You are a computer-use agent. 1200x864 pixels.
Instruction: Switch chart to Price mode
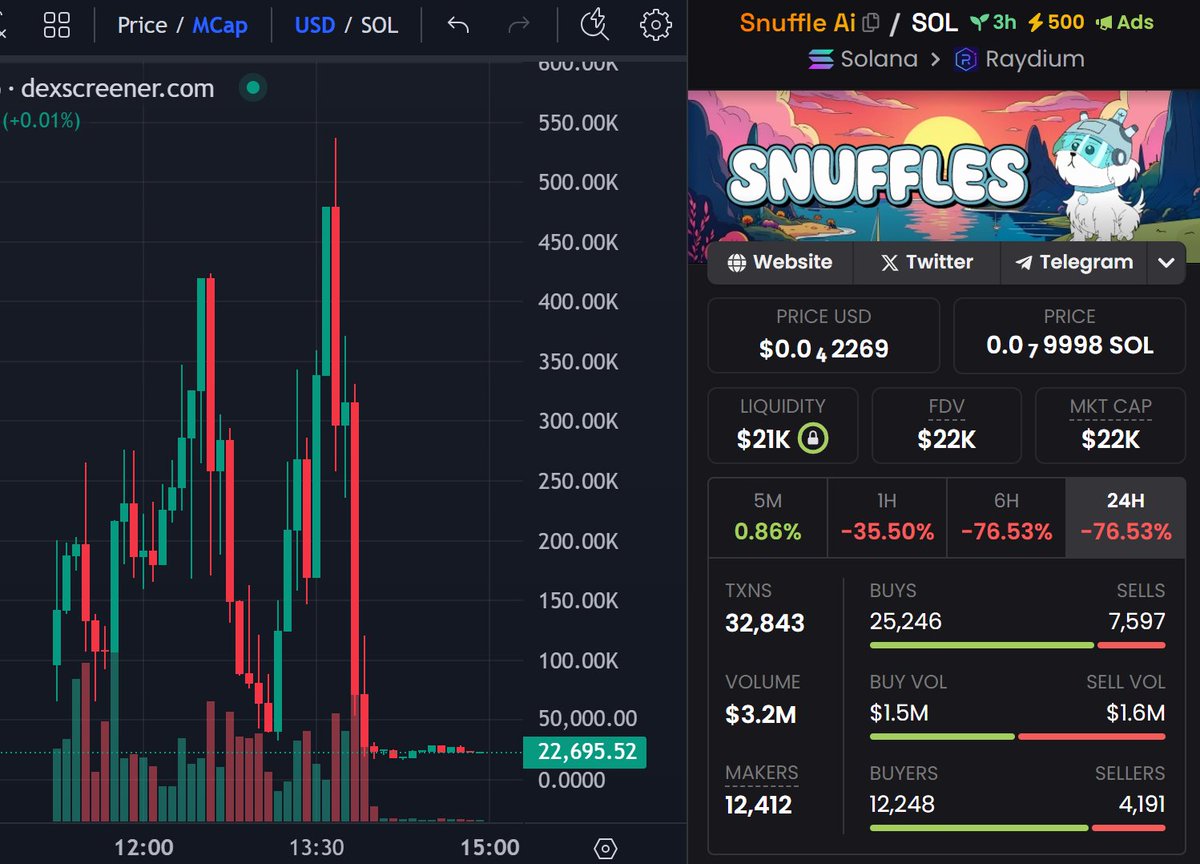coord(142,25)
